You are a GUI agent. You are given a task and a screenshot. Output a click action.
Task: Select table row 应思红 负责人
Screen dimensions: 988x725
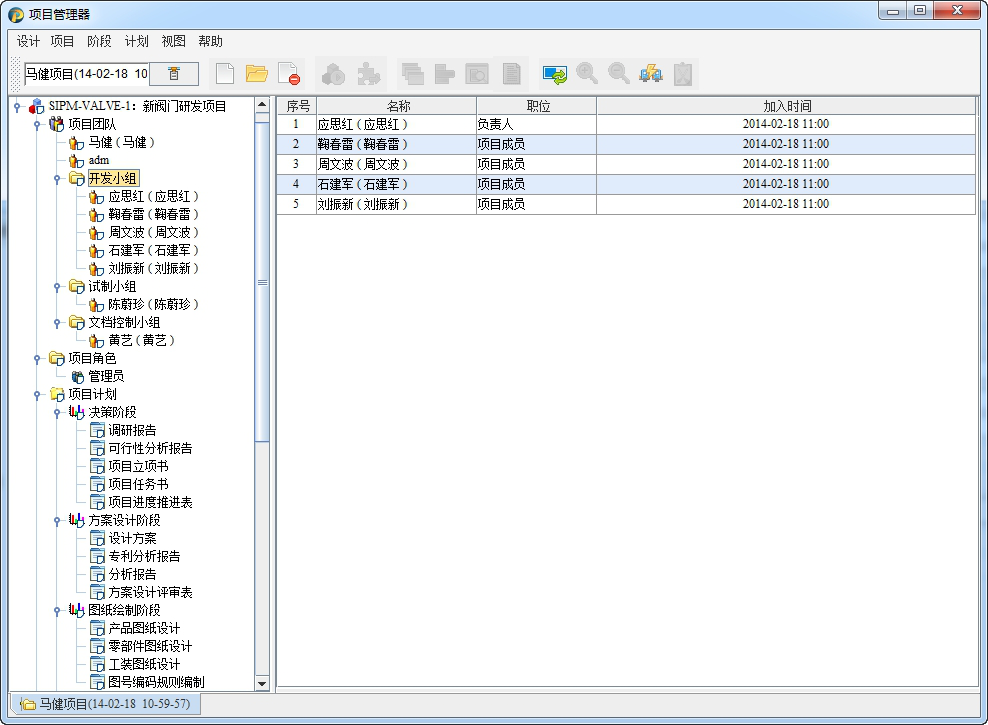[626, 124]
